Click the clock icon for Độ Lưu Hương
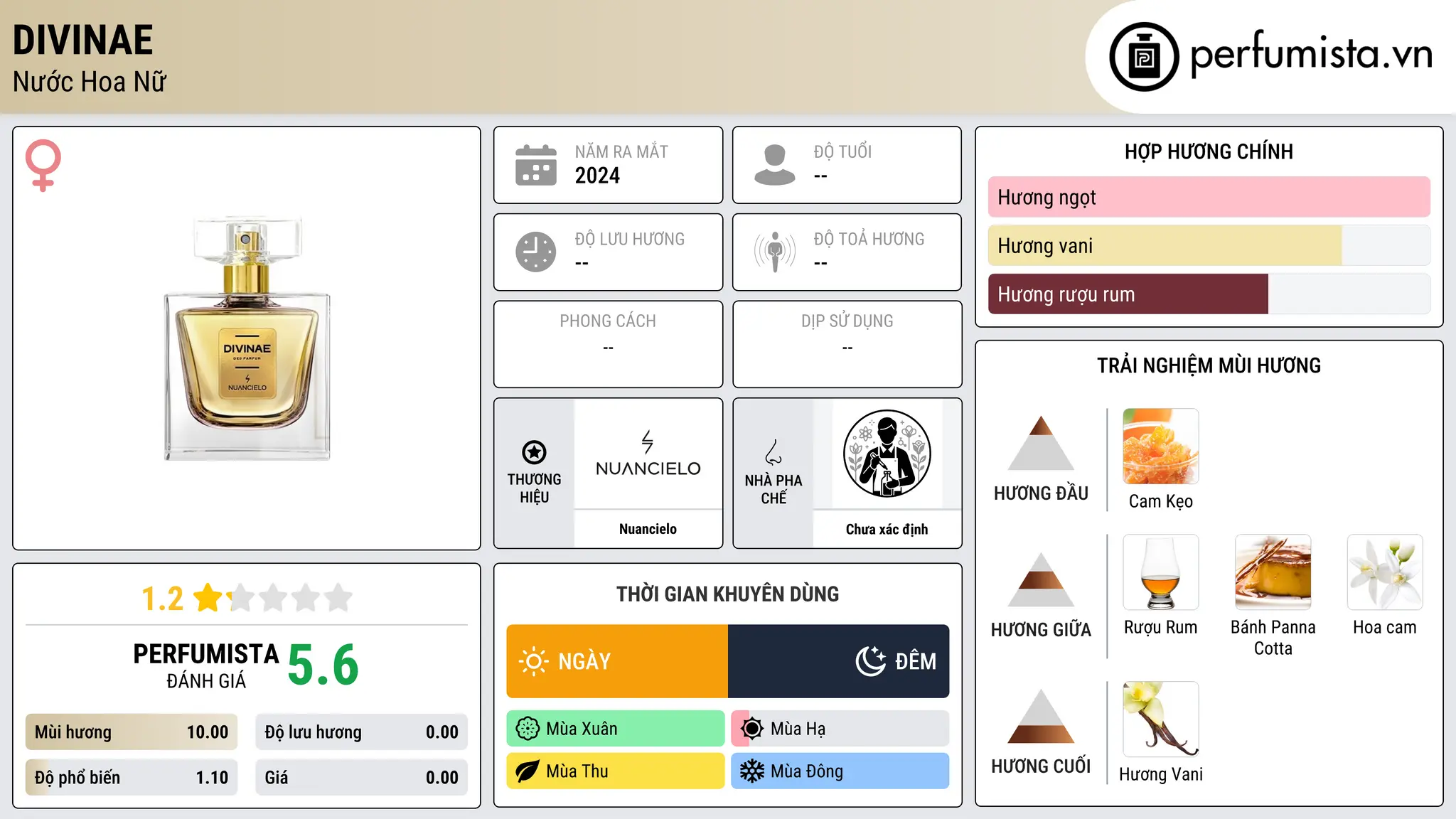The image size is (1456, 819). pos(536,252)
